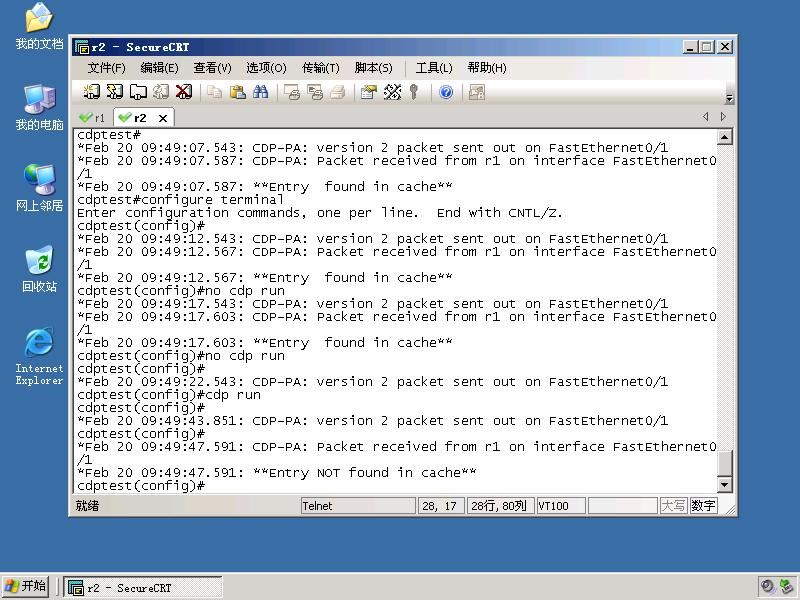This screenshot has height=600, width=800.
Task: Open Session Options properties icon
Action: 368,92
